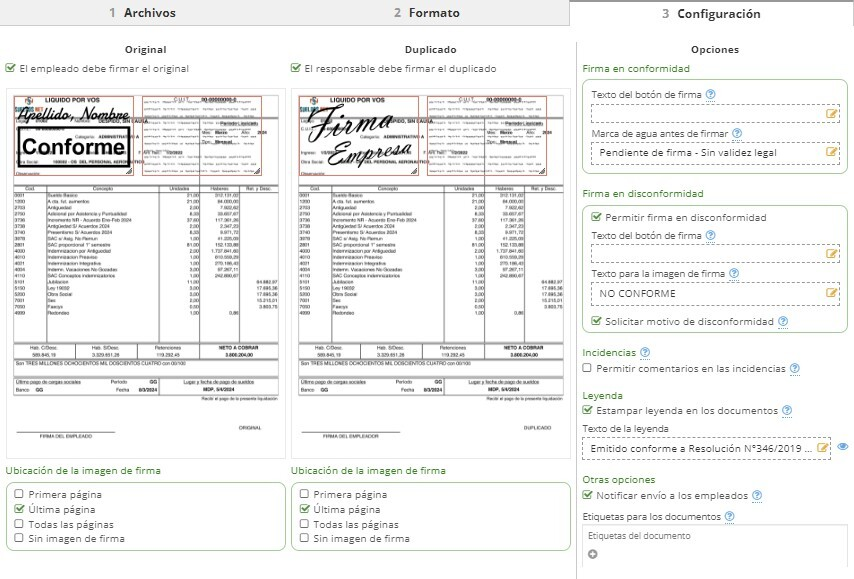Open help icon for 'Solicitar motivo de disconformidad'
Screen dimensions: 854x579
[783, 321]
